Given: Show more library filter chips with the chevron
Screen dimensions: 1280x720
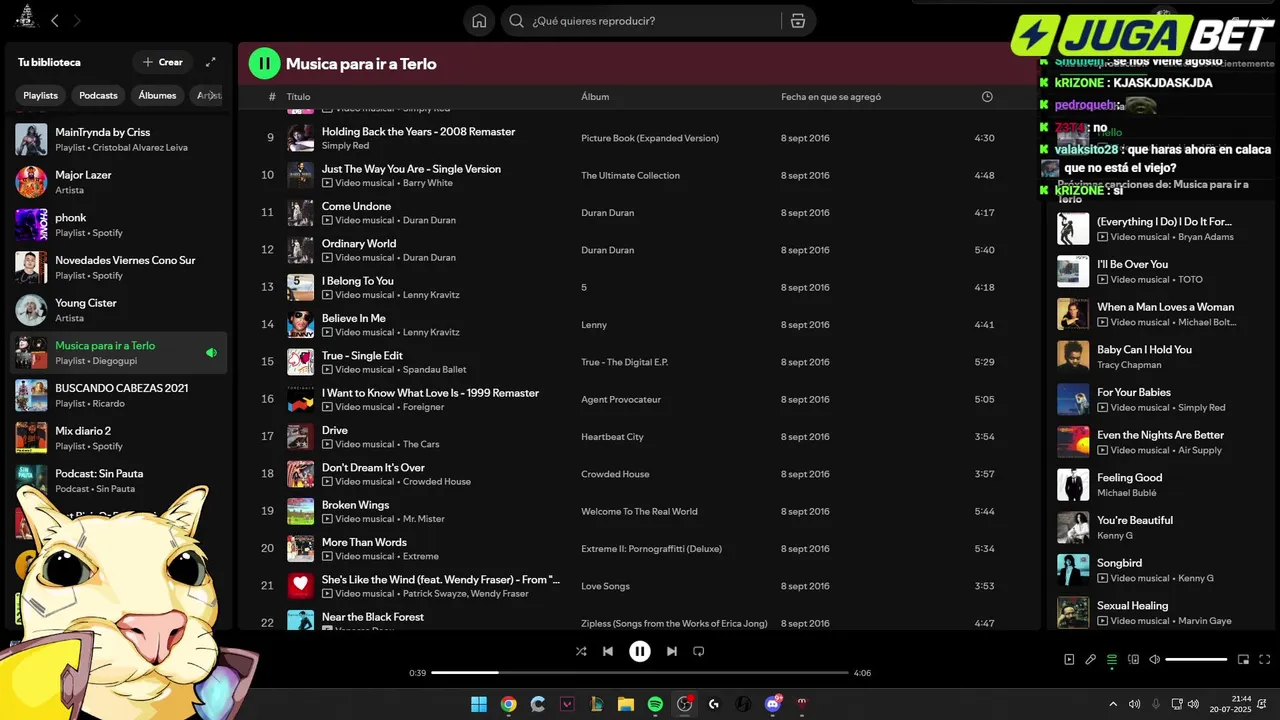Looking at the screenshot, I should click(x=211, y=95).
